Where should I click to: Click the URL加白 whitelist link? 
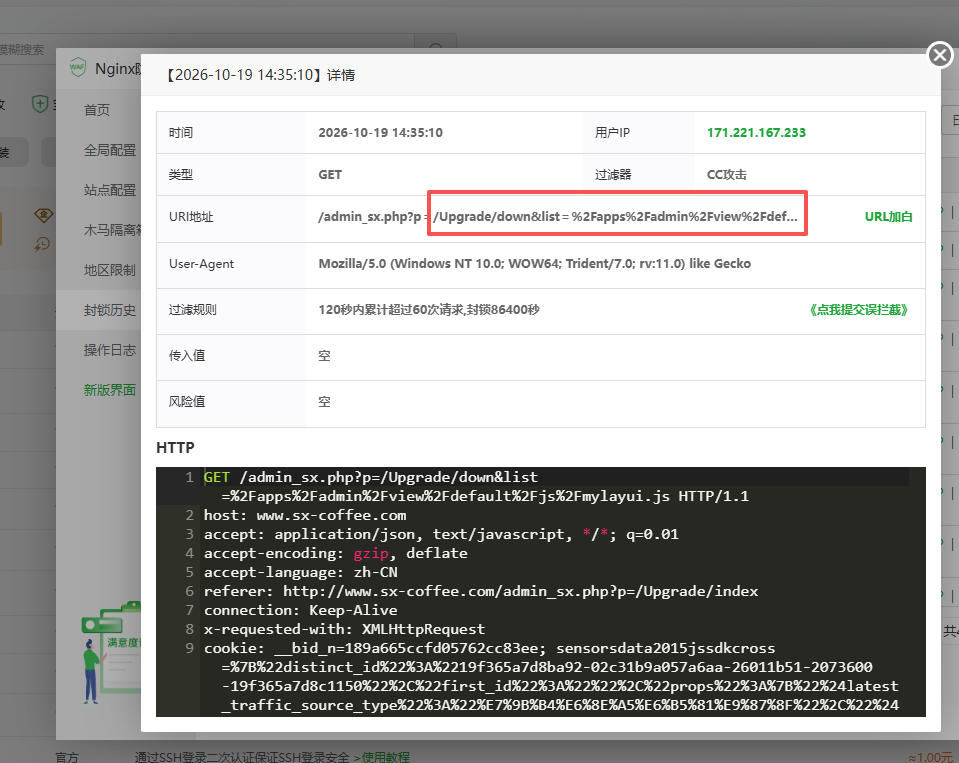[888, 217]
